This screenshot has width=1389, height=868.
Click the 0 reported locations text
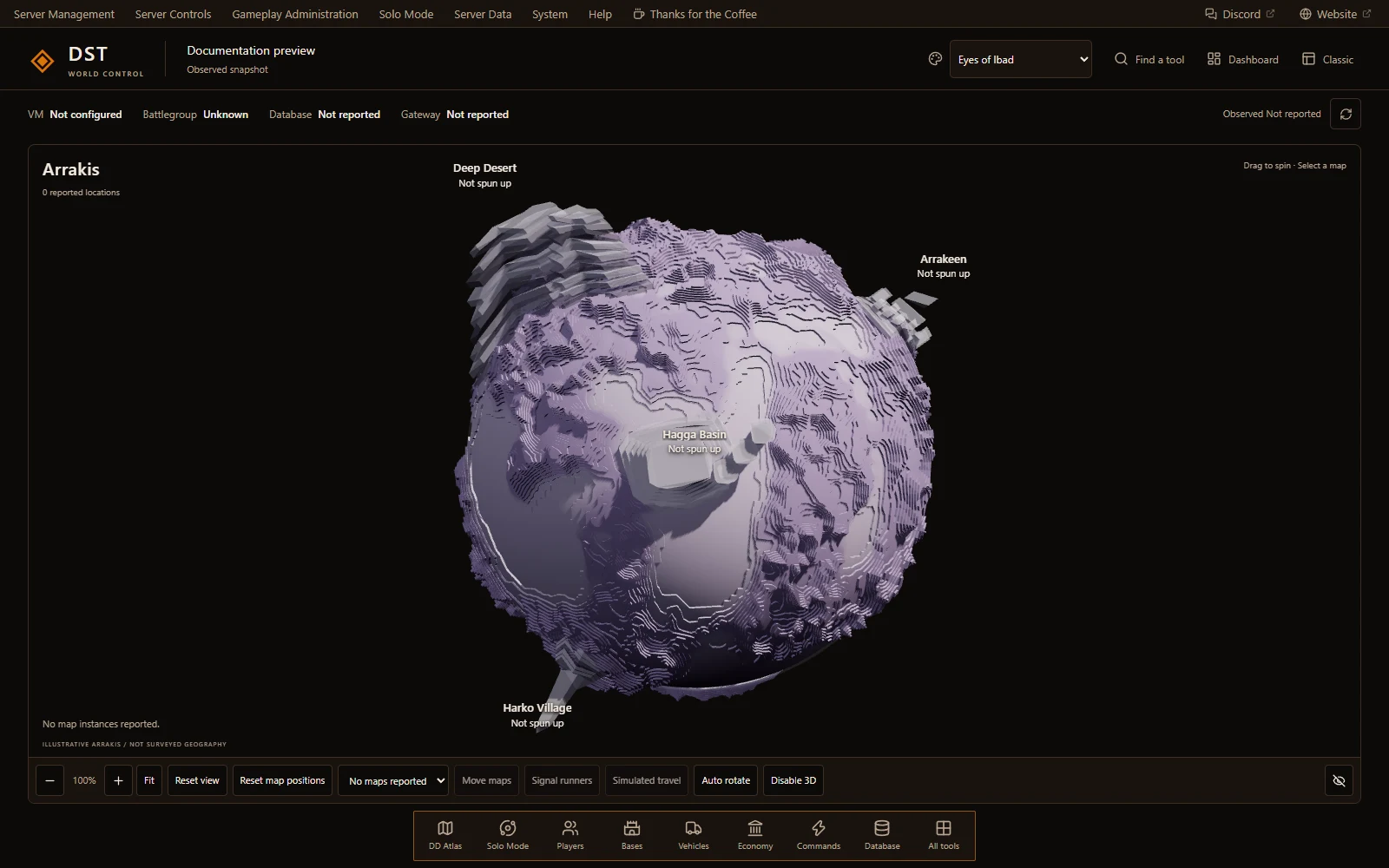[x=81, y=193]
